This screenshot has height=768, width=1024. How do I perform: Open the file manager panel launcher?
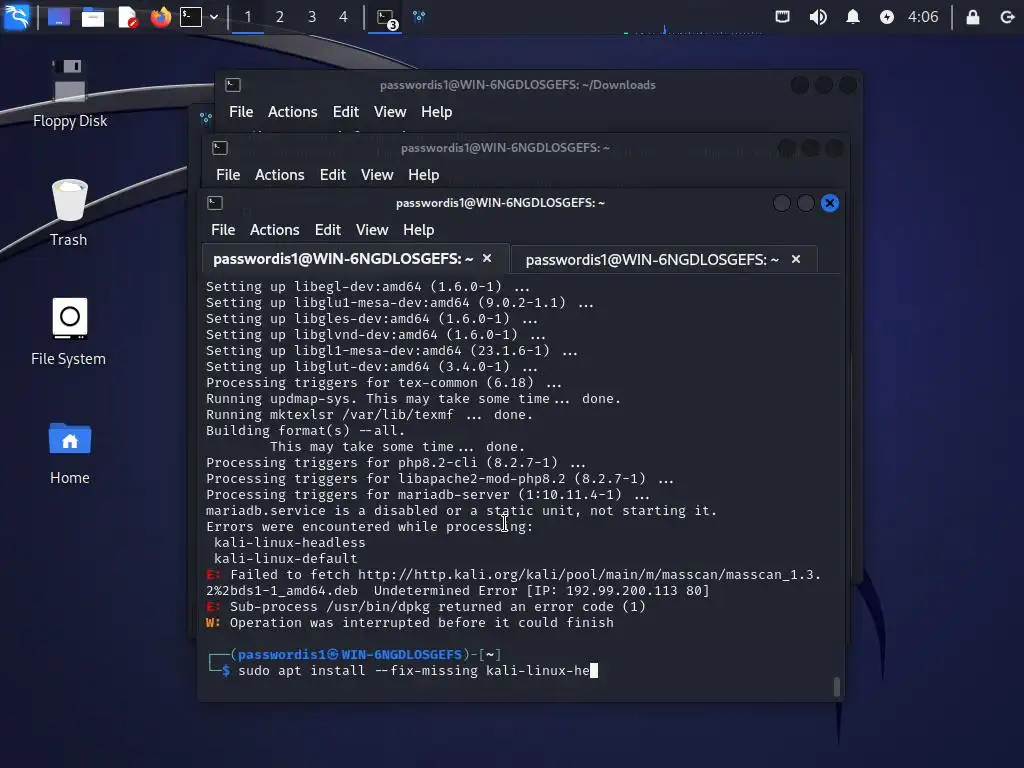pos(93,17)
